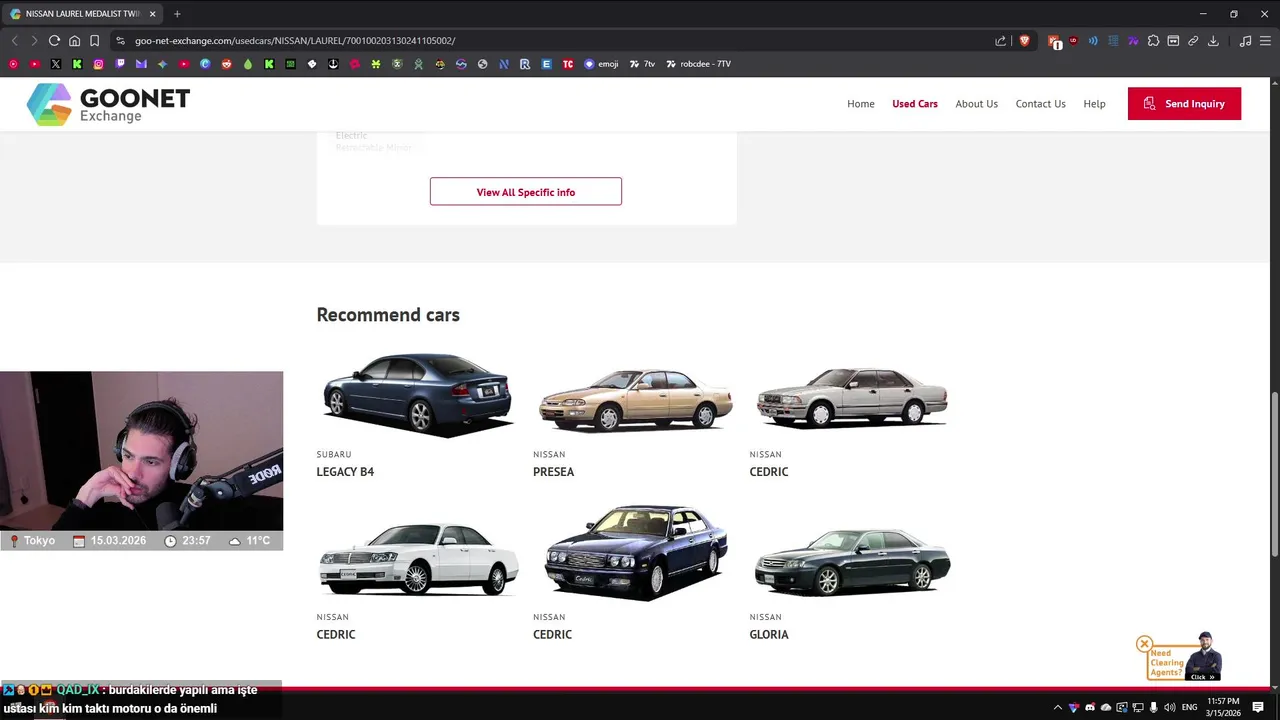The image size is (1280, 720).
Task: Open the browser hamburger menu
Action: [x=1265, y=41]
